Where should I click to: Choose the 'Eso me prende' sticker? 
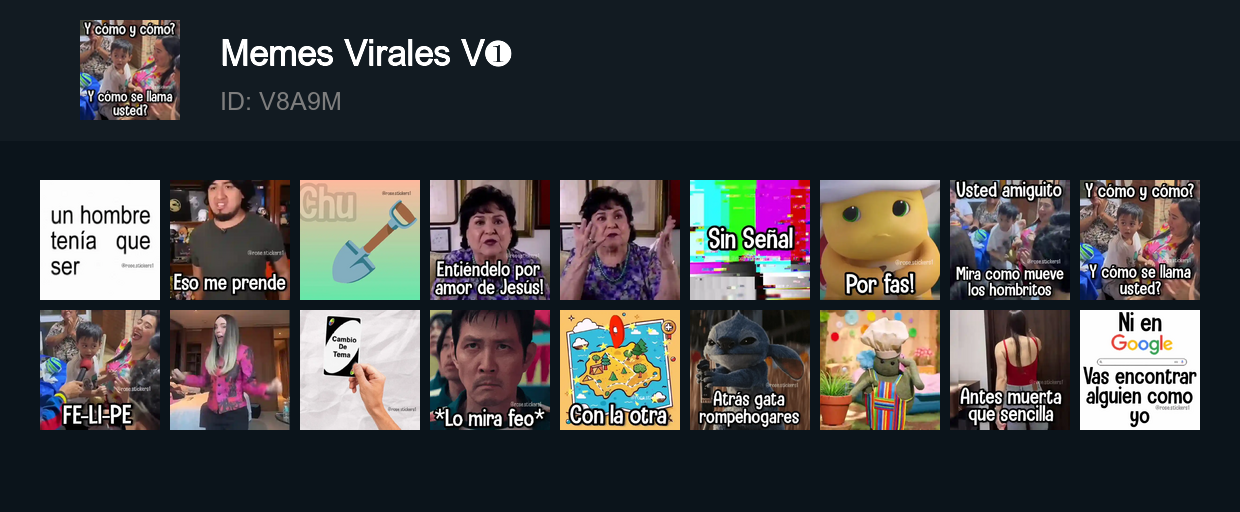(230, 240)
